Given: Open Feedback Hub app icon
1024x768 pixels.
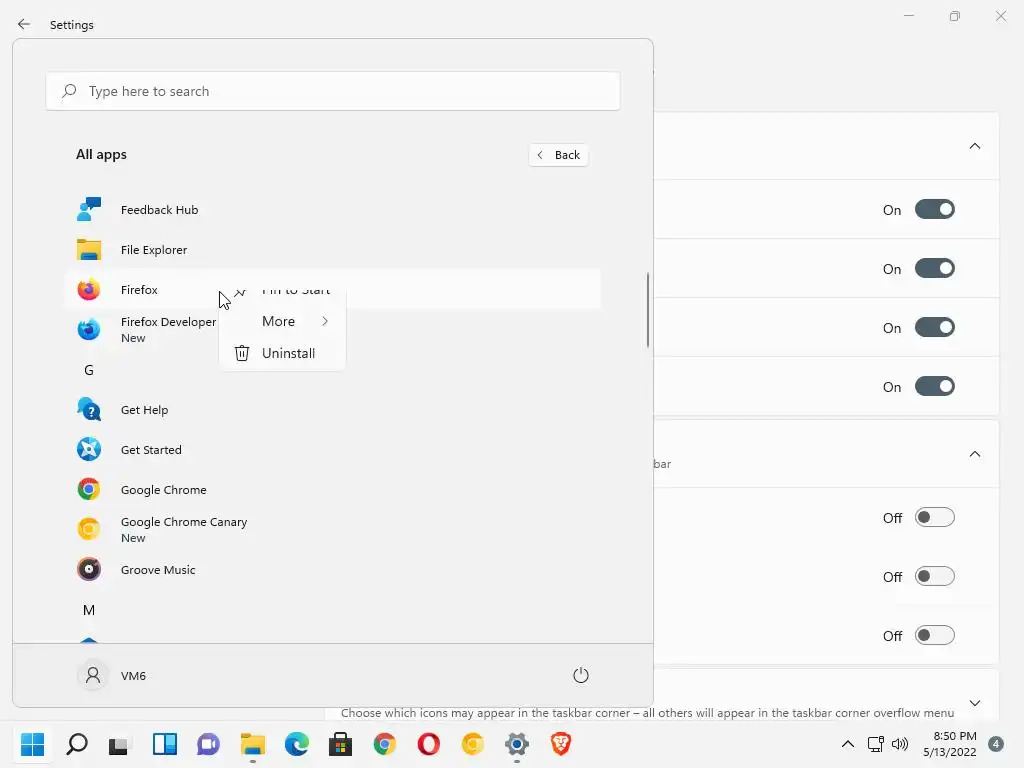Looking at the screenshot, I should click(x=89, y=210).
